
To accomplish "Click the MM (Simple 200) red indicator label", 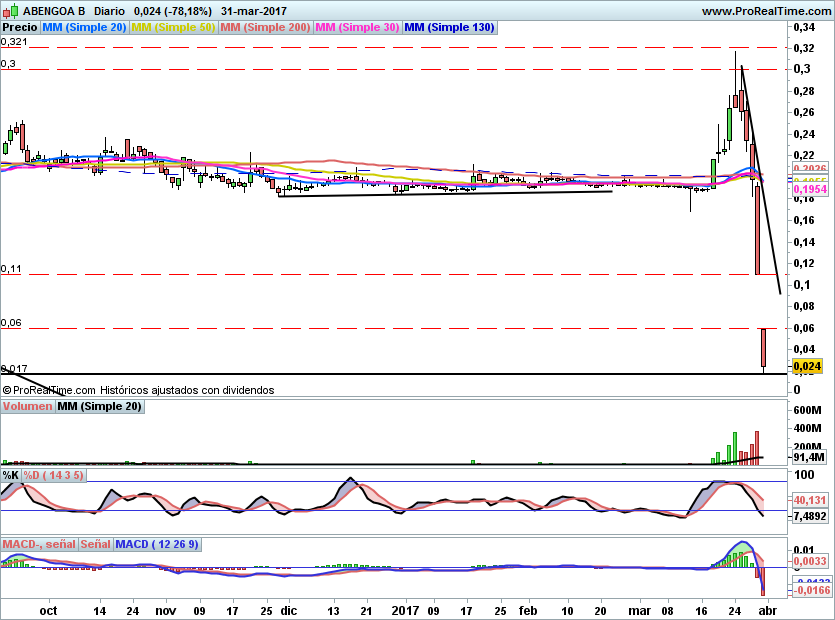I will click(x=265, y=27).
